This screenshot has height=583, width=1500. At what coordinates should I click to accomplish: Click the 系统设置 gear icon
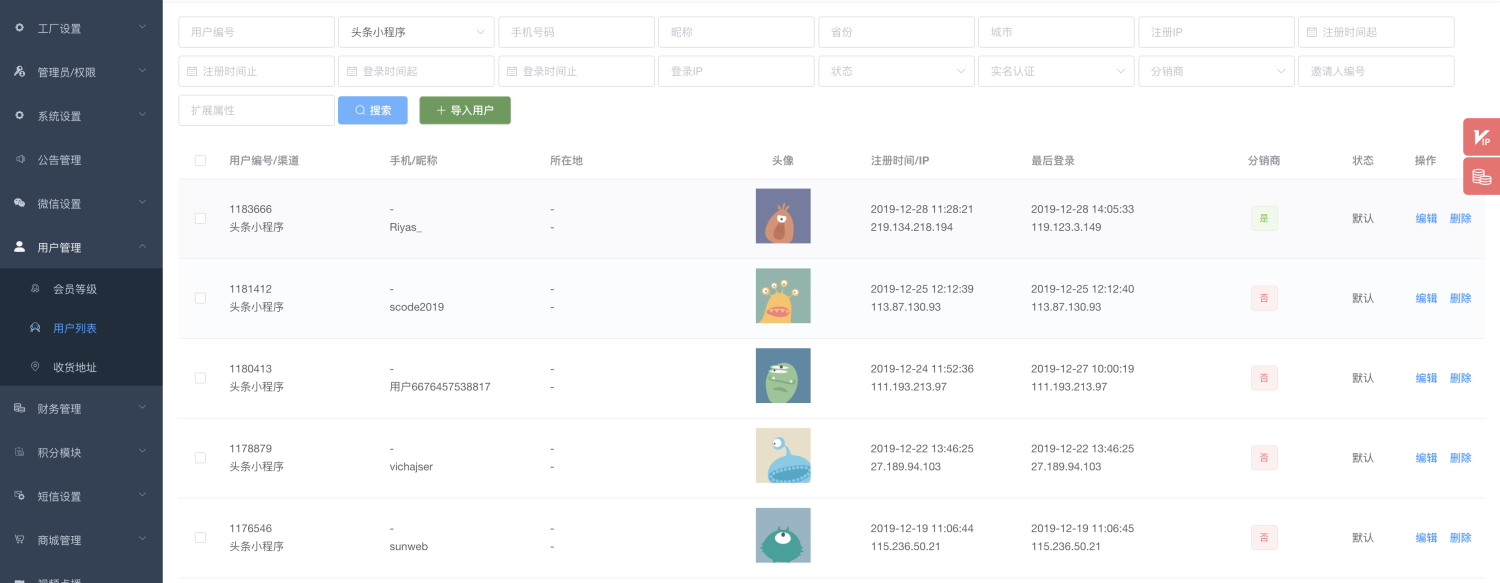[19, 116]
